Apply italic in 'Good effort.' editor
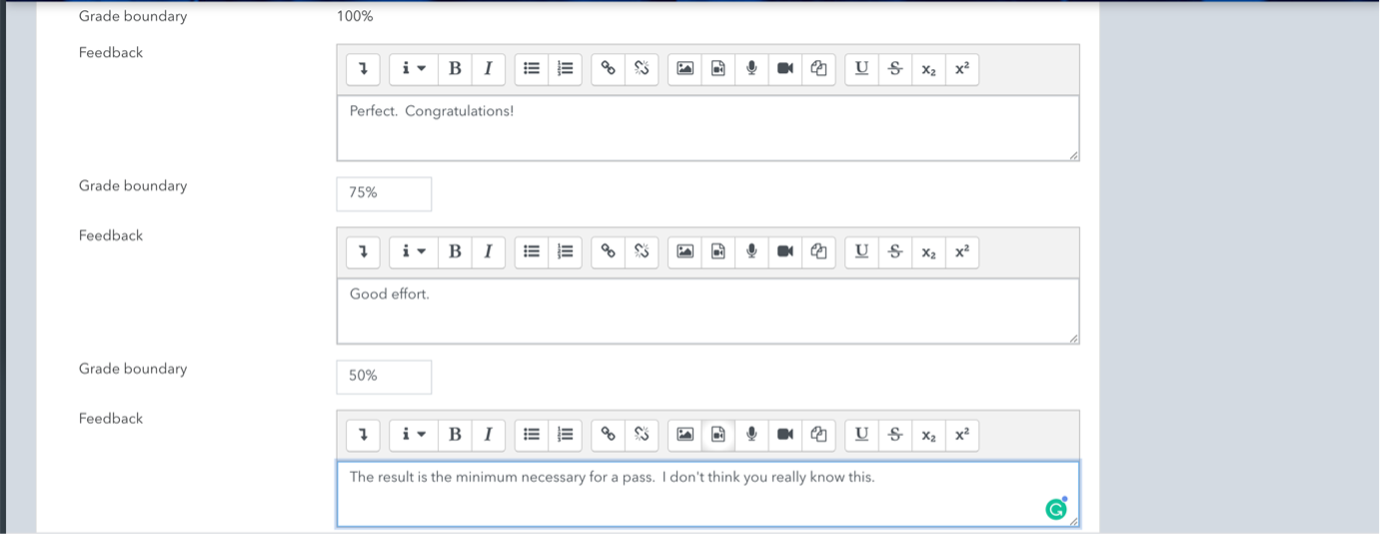 coord(488,252)
